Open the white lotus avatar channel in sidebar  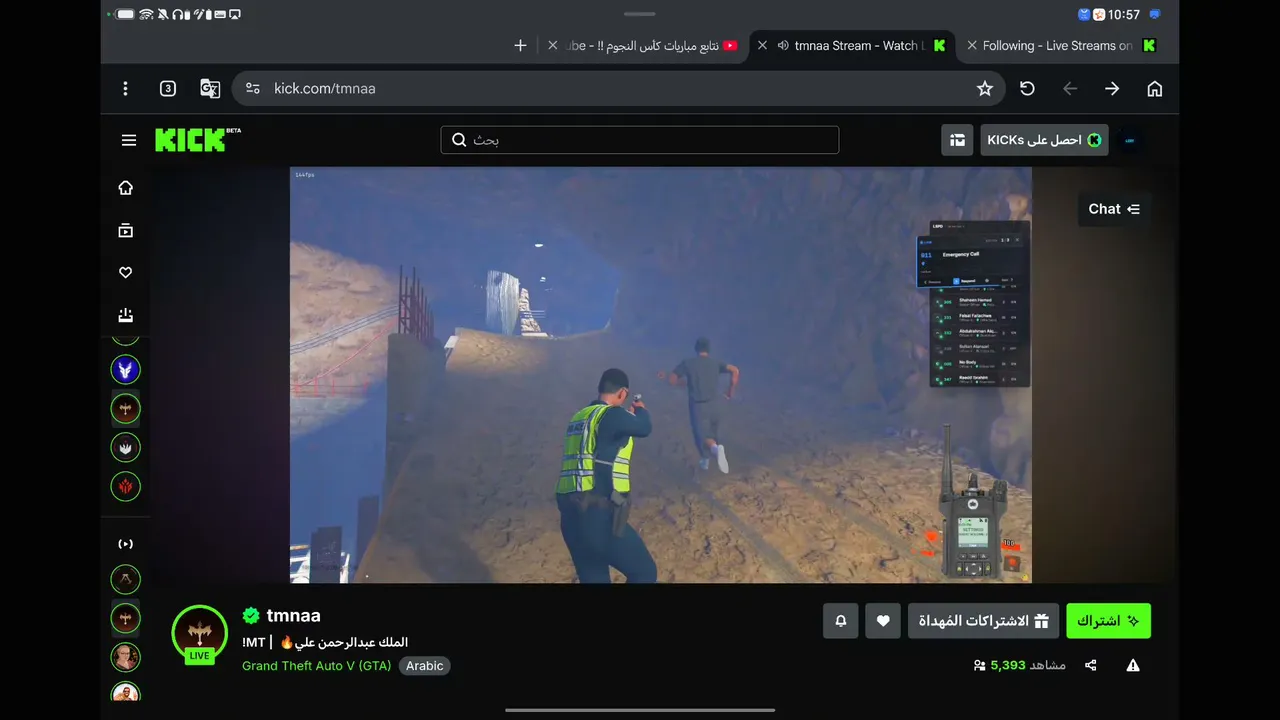(126, 447)
